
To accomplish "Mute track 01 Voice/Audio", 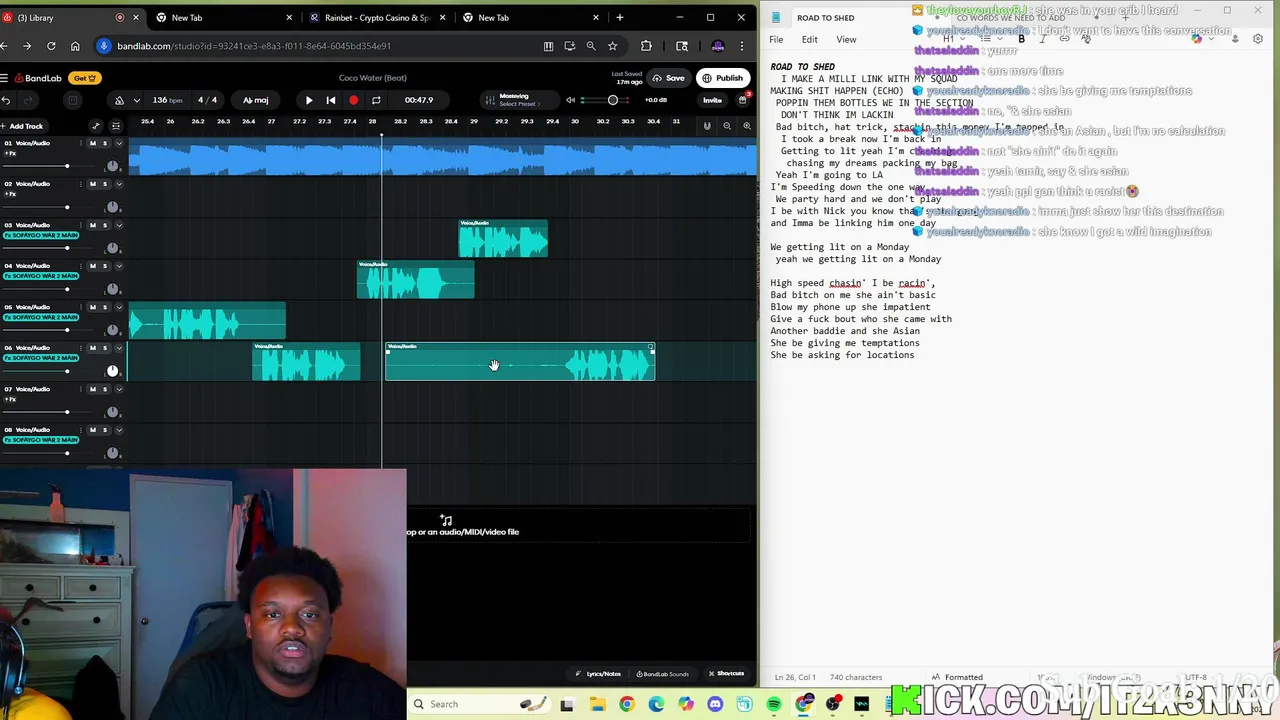I will coord(93,143).
